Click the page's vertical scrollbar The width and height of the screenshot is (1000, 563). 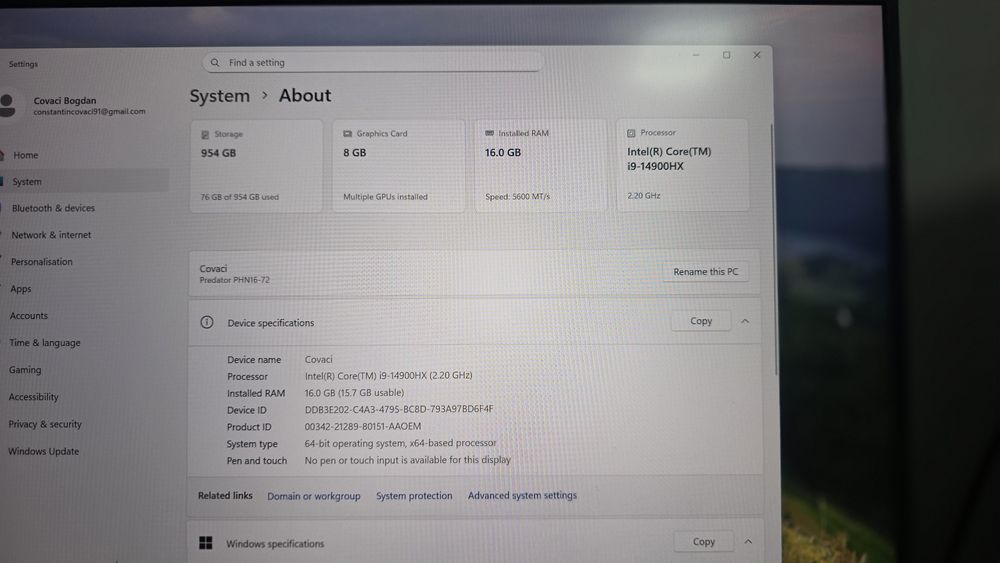pyautogui.click(x=775, y=249)
